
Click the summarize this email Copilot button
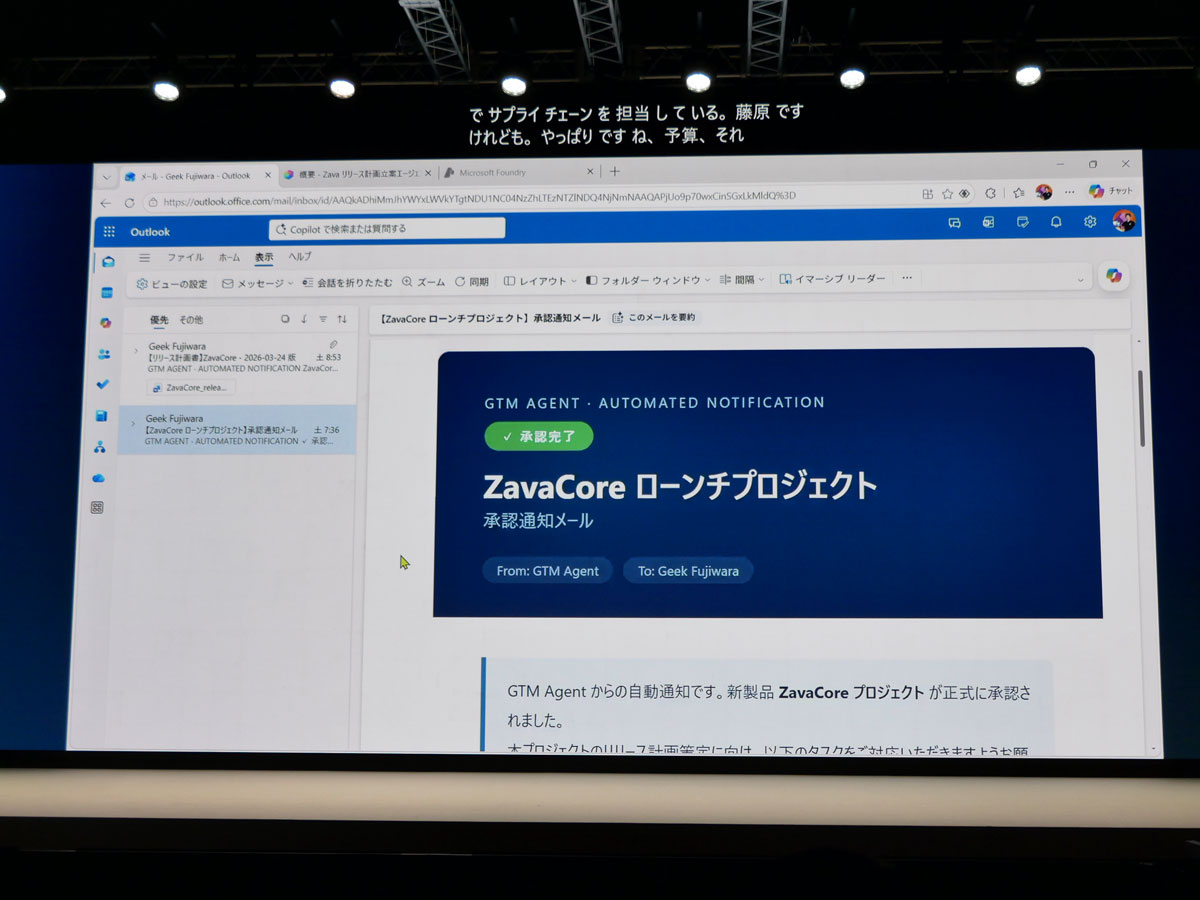click(x=654, y=318)
